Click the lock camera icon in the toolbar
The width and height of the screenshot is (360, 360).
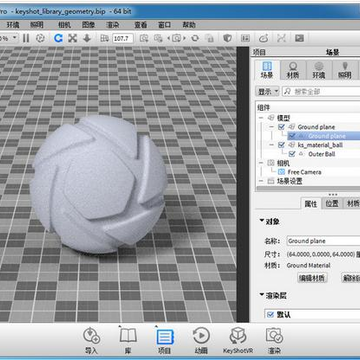[210, 39]
